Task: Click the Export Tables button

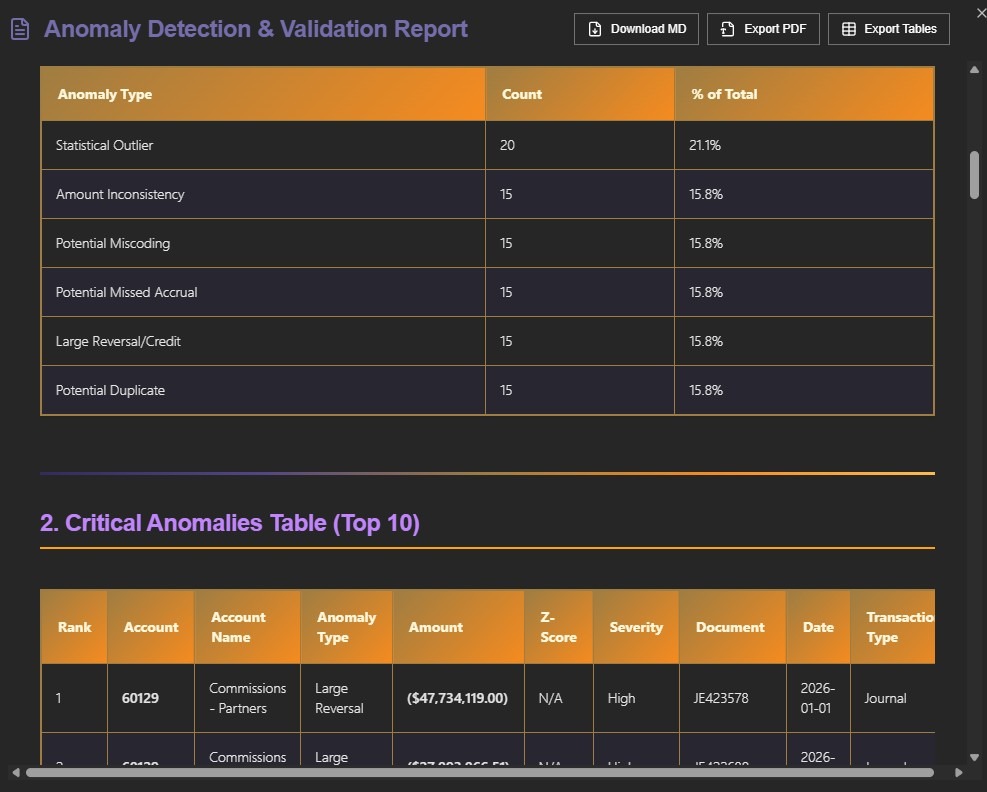Action: point(888,28)
